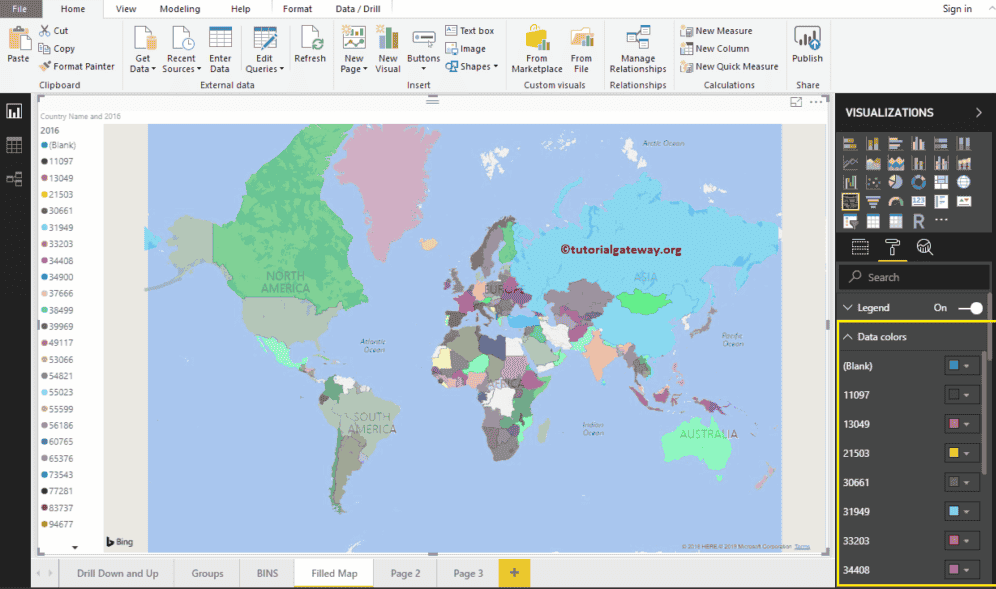Viewport: 996px width, 589px height.
Task: Select the Donut chart visualization
Action: tap(918, 182)
